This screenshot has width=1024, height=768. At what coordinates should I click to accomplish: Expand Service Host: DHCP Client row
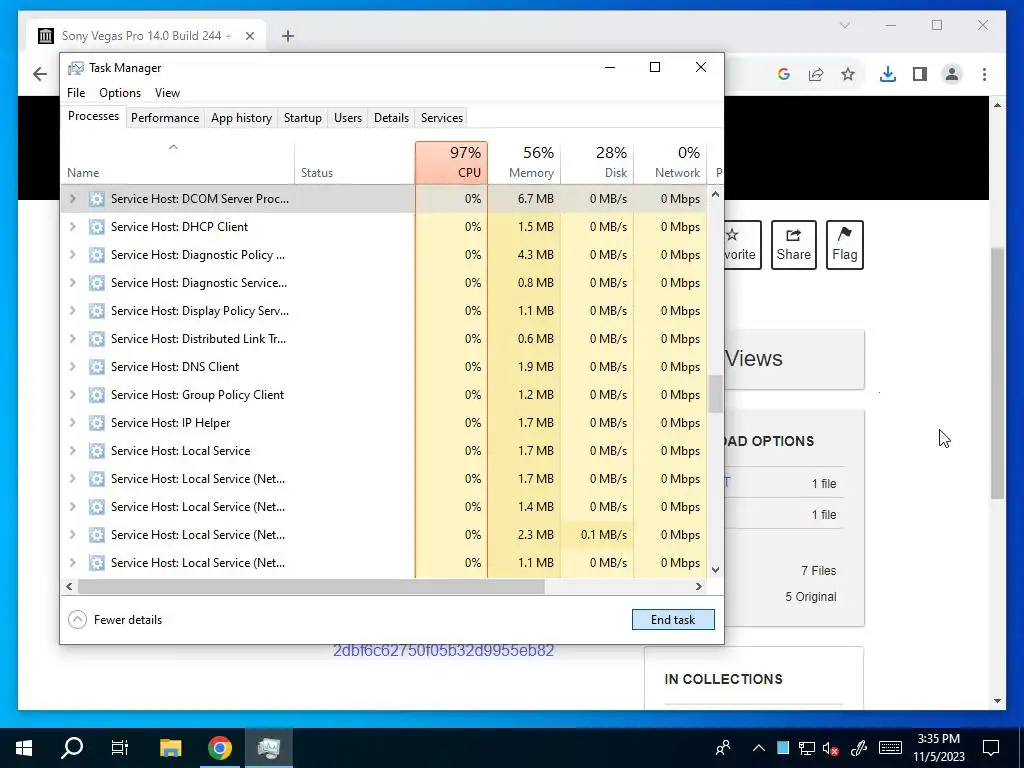pos(72,227)
